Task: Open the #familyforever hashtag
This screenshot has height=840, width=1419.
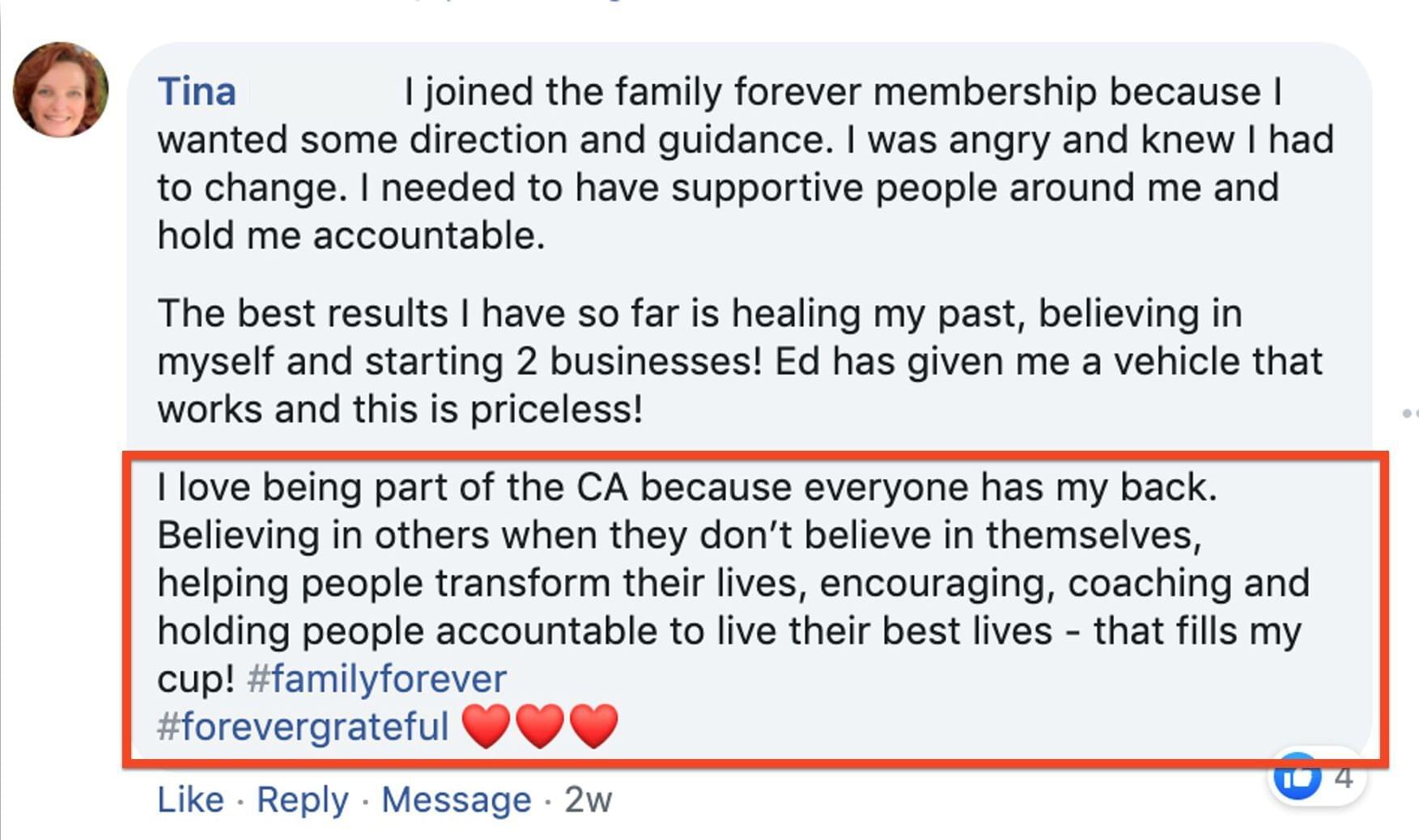Action: click(376, 678)
